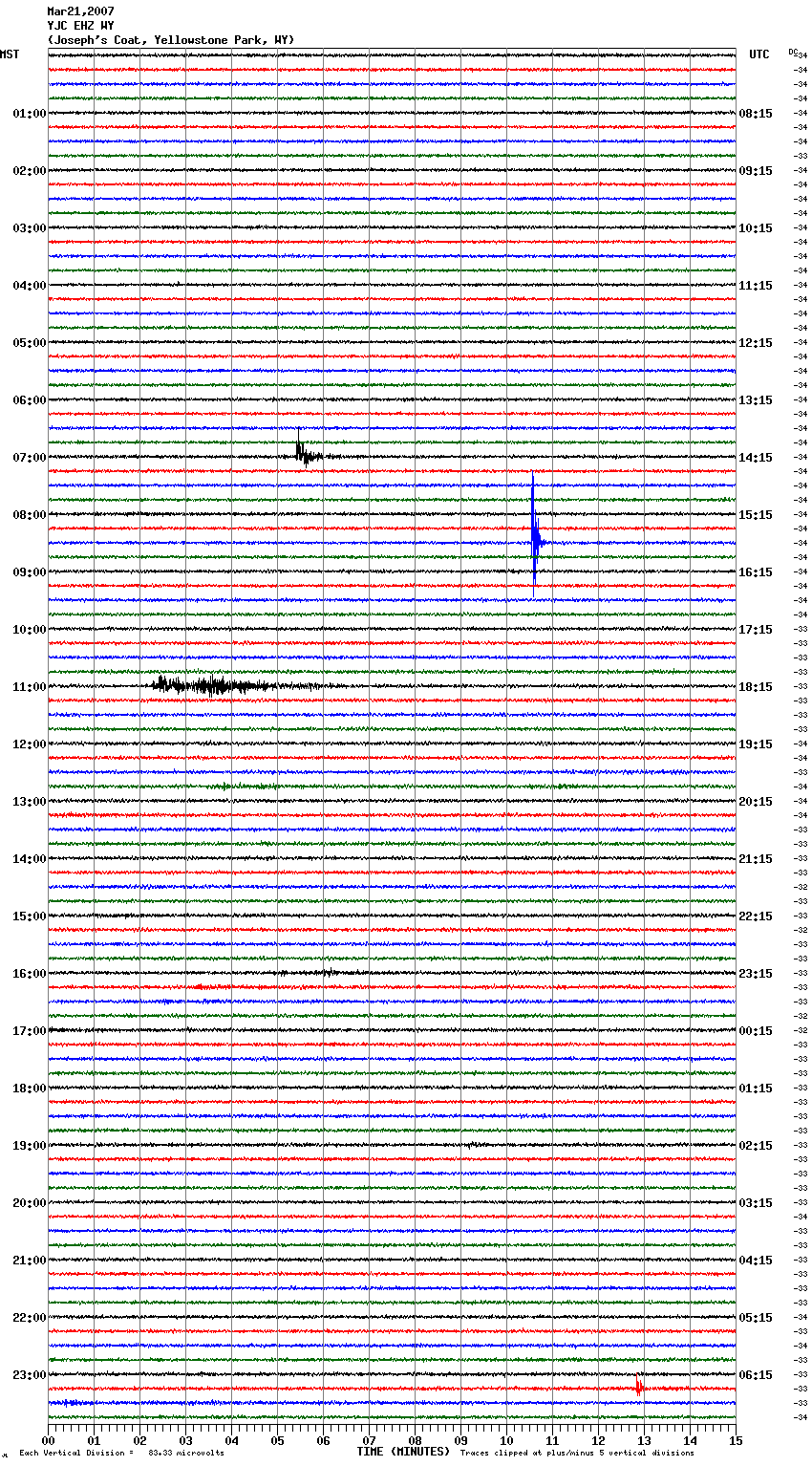Select the 14:00 MST row label
The height and width of the screenshot is (1466, 812).
29,859
